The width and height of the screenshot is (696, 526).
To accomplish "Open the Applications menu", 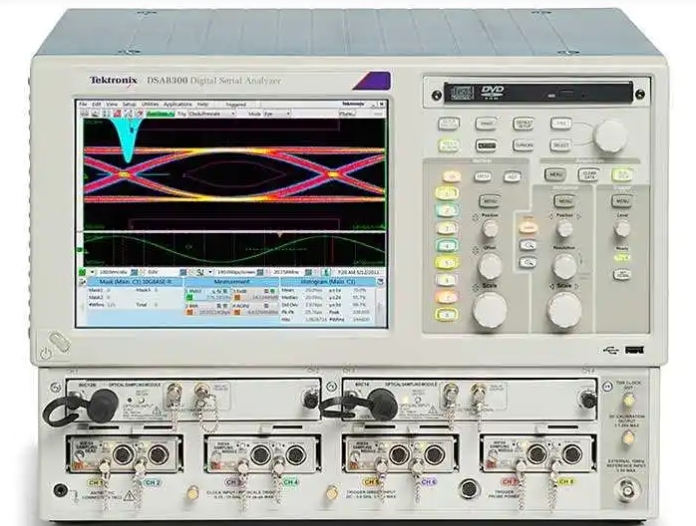I will (178, 104).
